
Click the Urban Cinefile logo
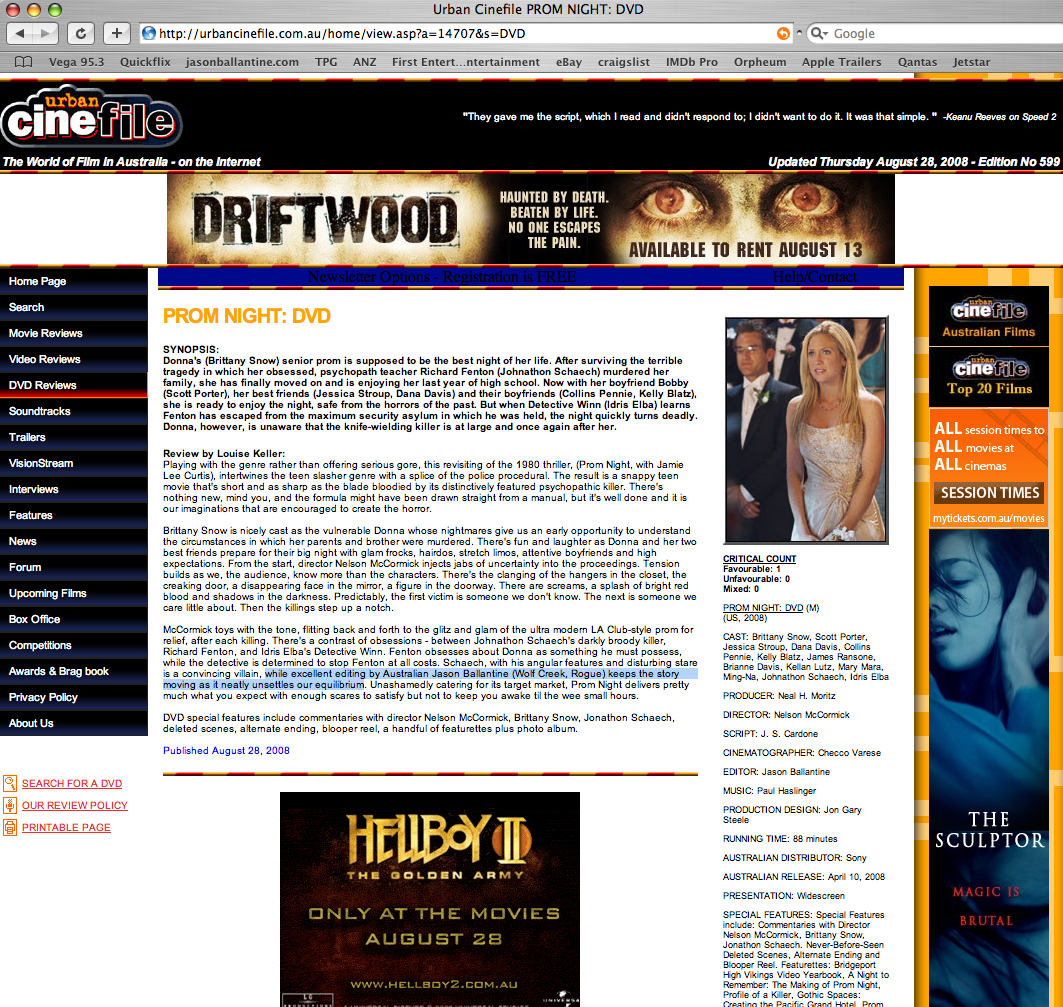click(x=92, y=117)
